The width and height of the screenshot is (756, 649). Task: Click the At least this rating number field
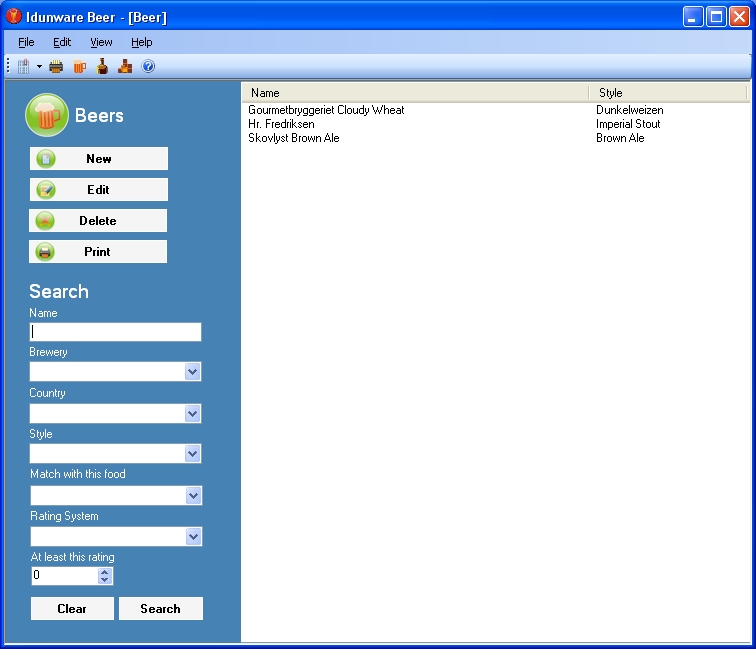(x=65, y=575)
